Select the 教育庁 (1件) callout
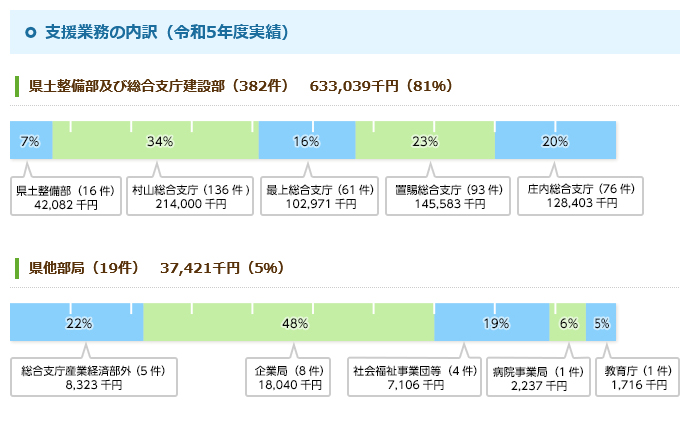 [x=638, y=377]
